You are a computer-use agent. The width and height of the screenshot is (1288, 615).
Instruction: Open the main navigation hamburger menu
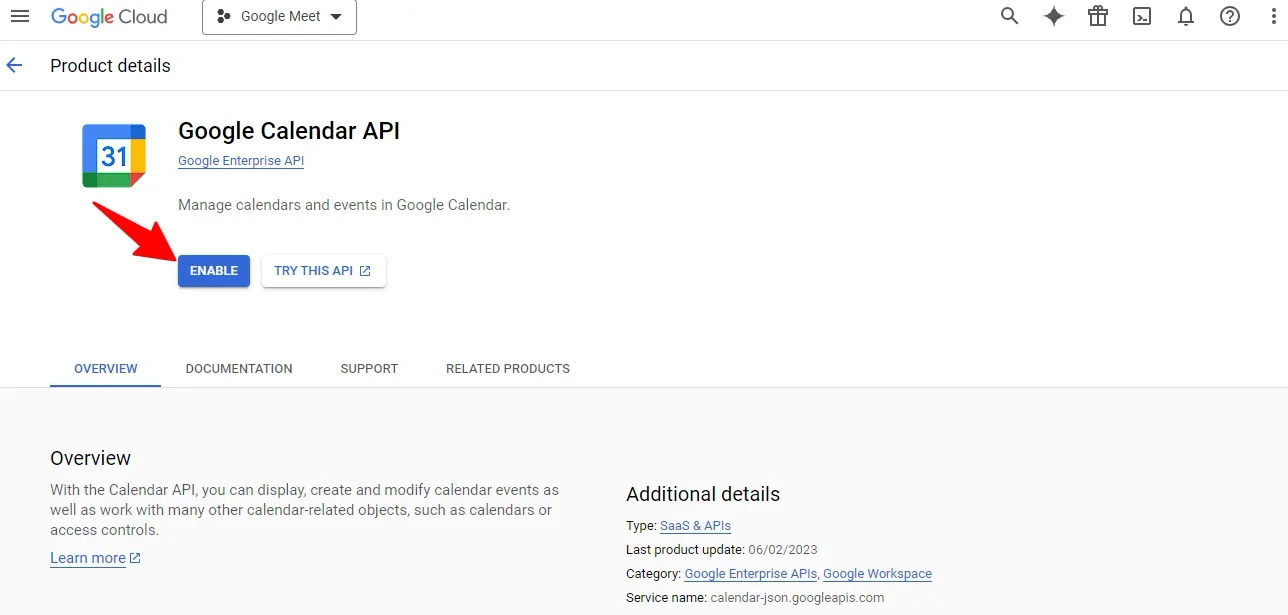[20, 16]
